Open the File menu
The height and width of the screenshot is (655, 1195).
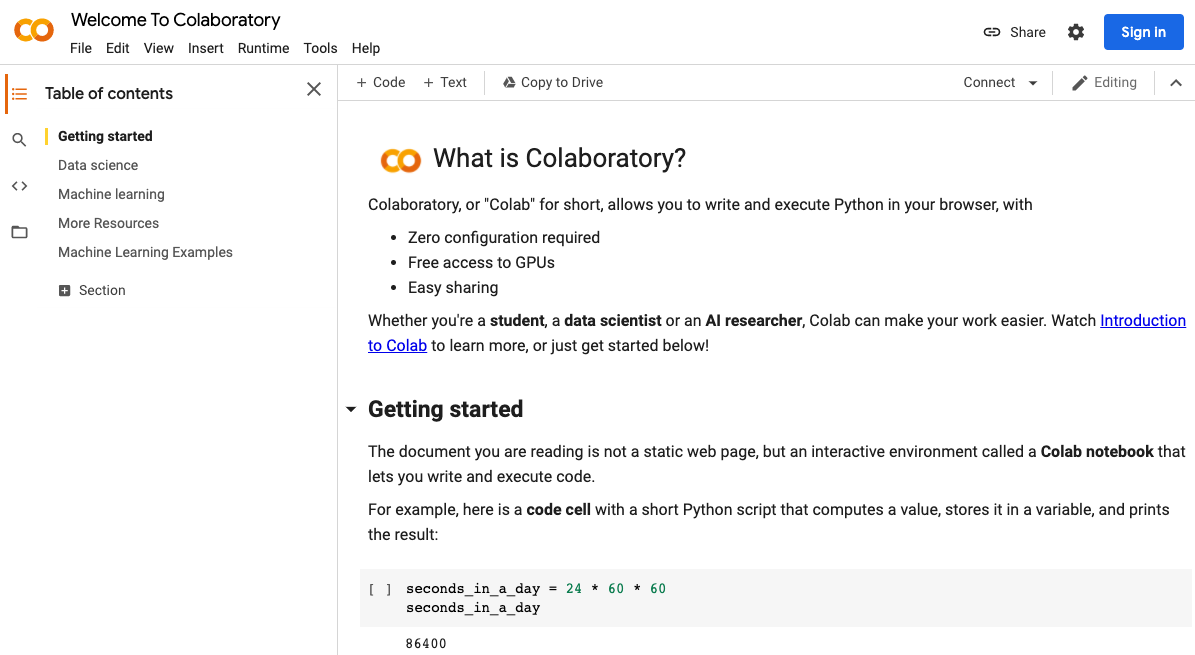click(x=81, y=48)
